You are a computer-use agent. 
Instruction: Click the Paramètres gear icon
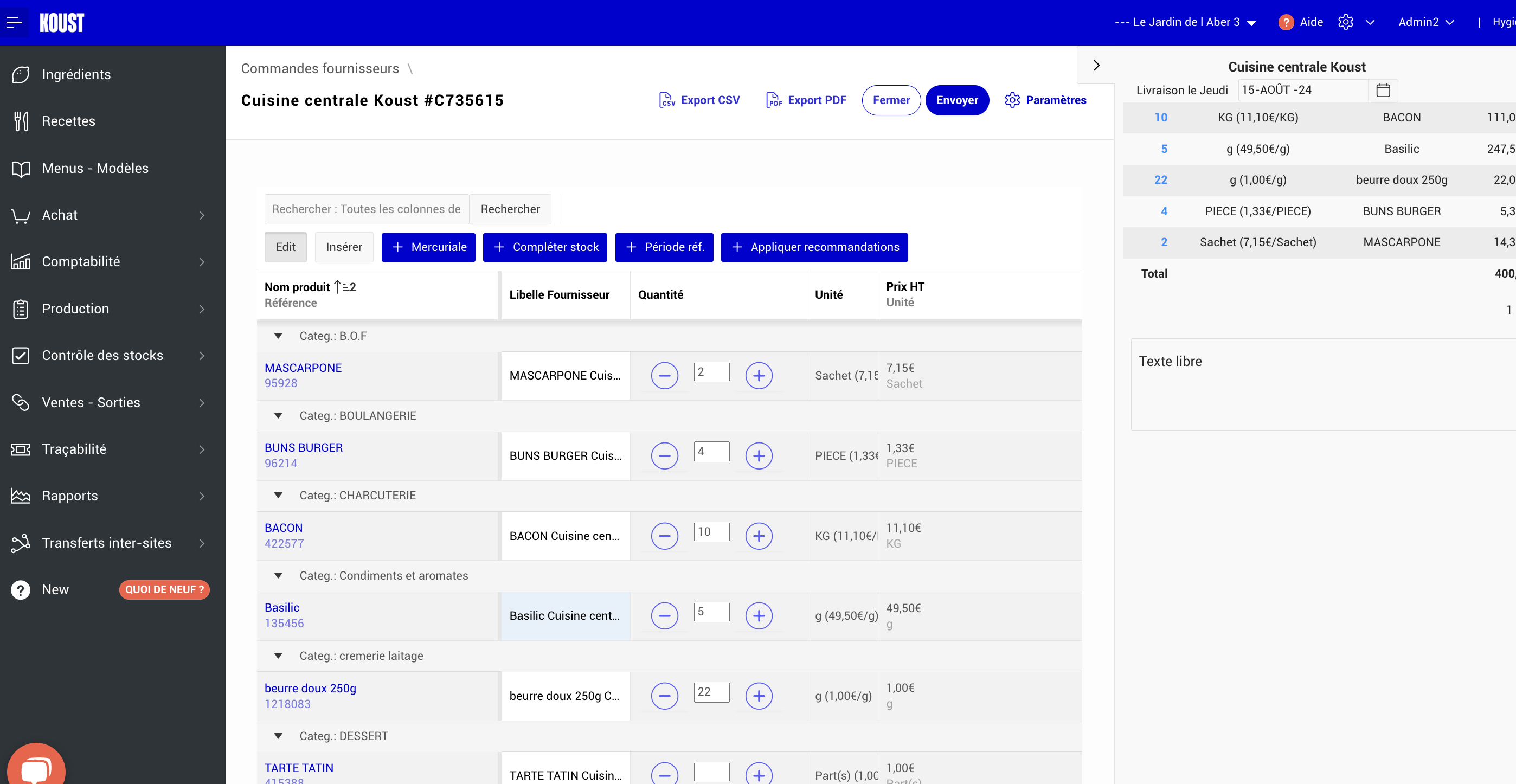pos(1012,100)
